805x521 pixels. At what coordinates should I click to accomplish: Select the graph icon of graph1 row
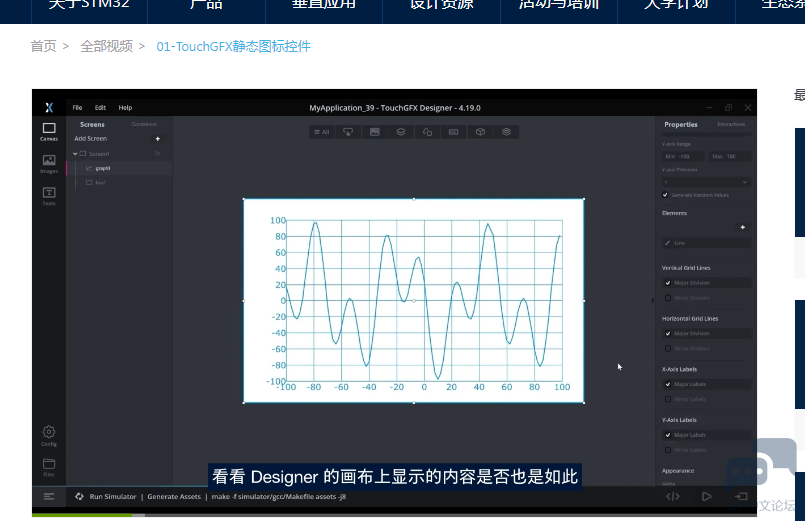(89, 168)
